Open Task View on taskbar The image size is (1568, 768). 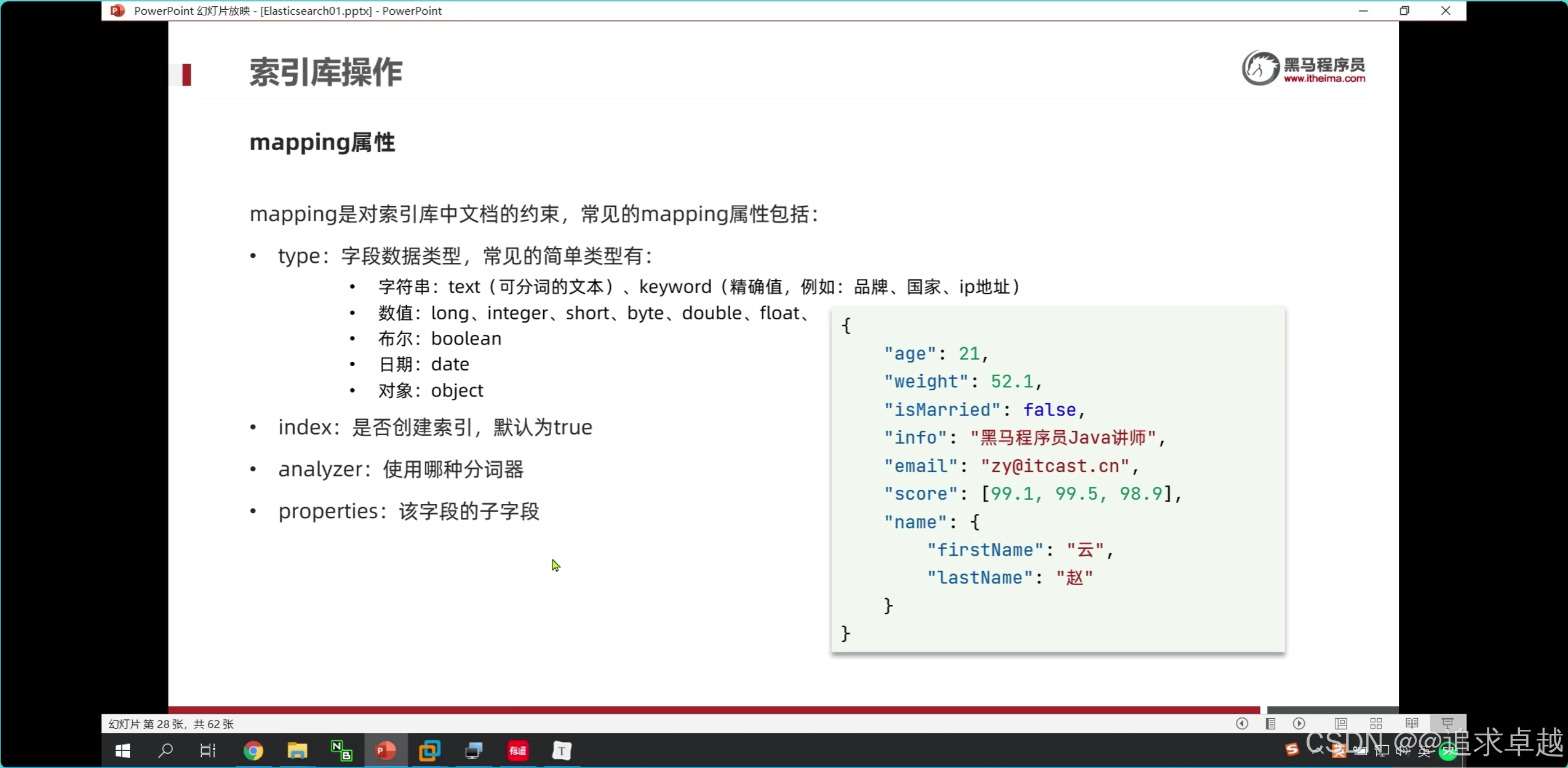click(x=208, y=751)
